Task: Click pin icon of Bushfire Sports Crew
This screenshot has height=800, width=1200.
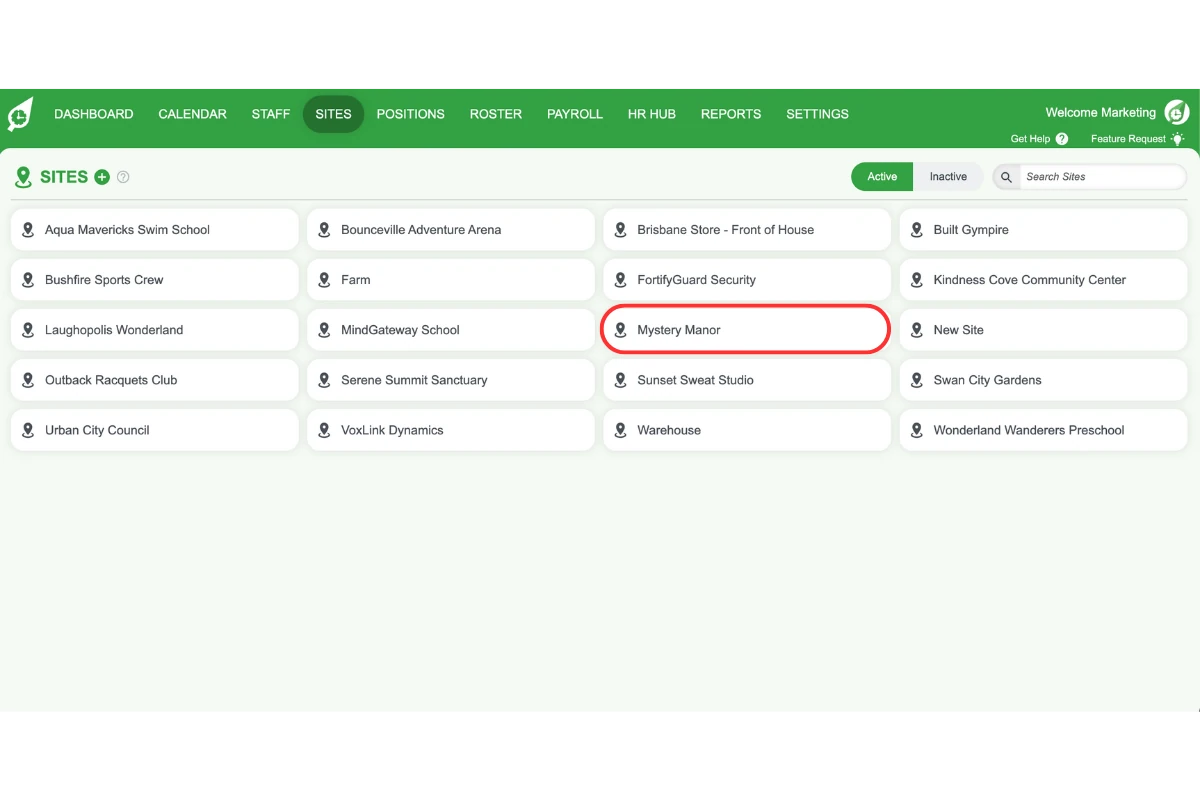Action: pos(28,280)
